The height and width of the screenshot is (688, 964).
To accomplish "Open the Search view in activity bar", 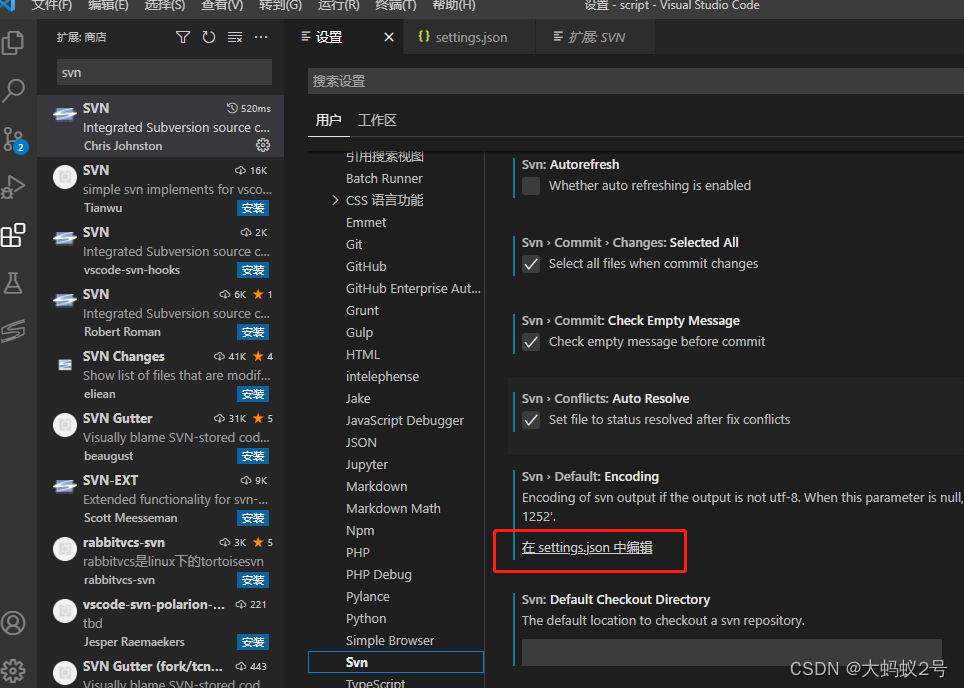I will [x=13, y=90].
